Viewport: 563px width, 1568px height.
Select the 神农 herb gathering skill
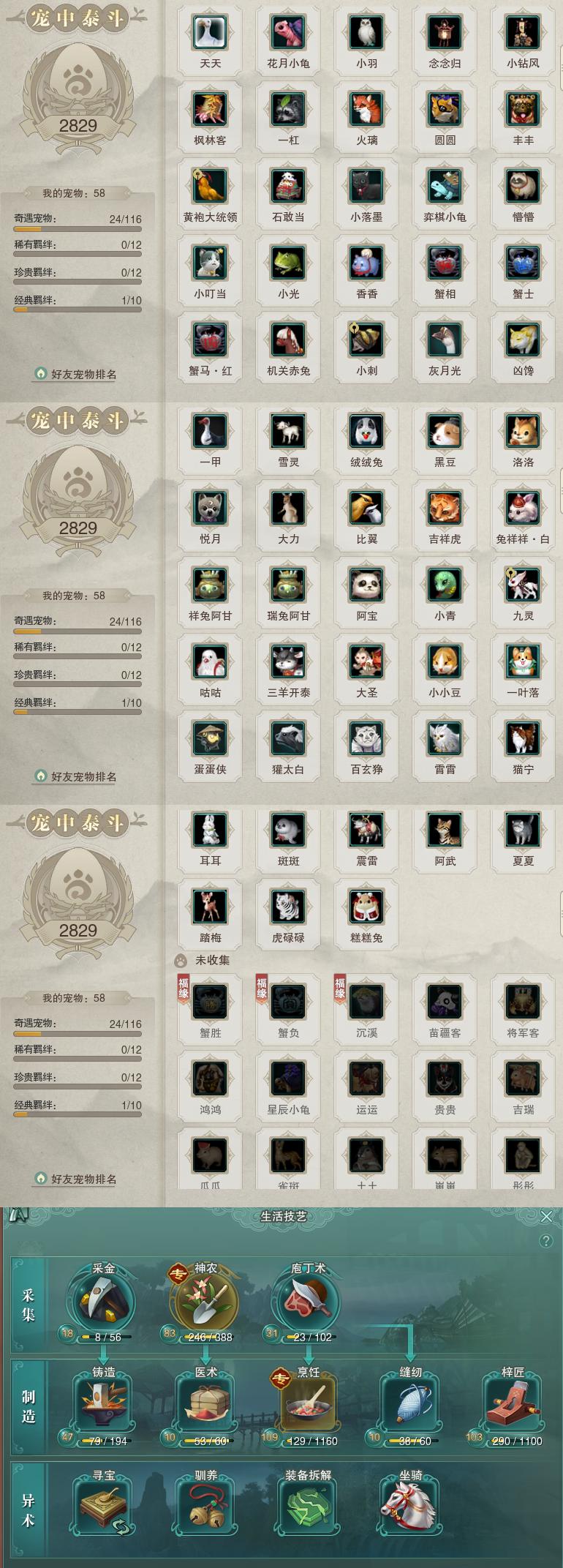point(205,1302)
